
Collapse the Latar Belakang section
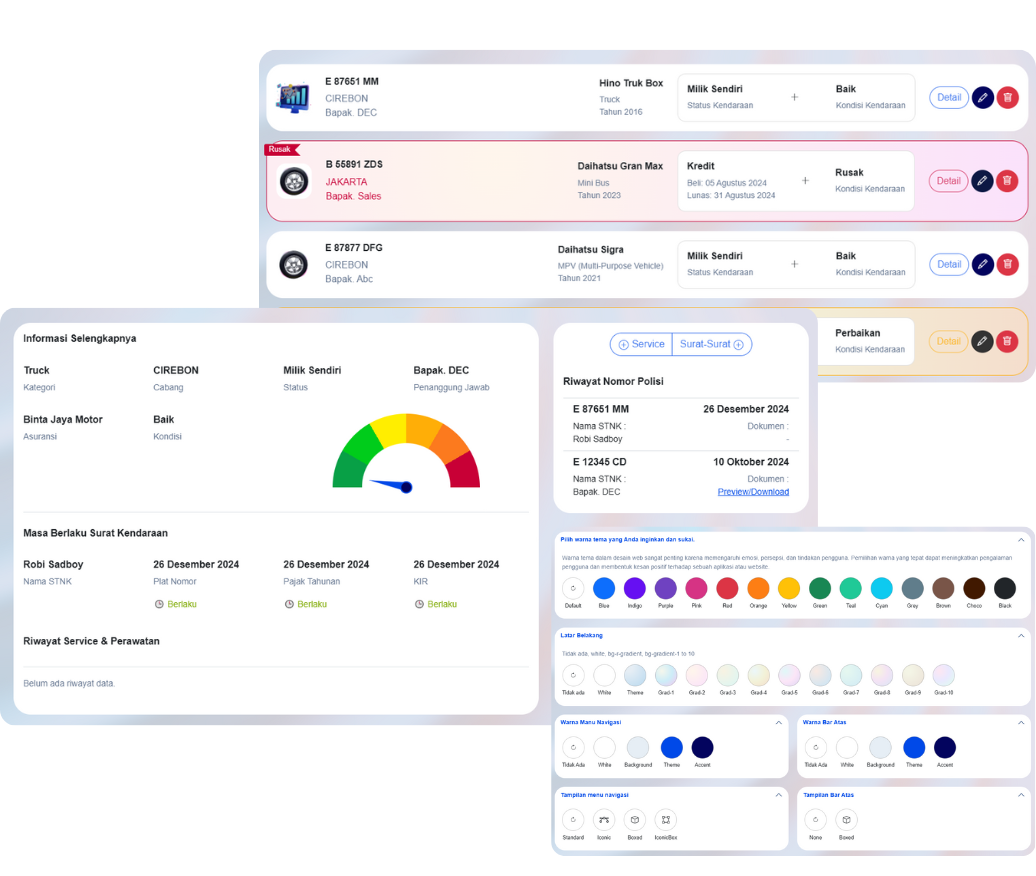[x=1021, y=635]
